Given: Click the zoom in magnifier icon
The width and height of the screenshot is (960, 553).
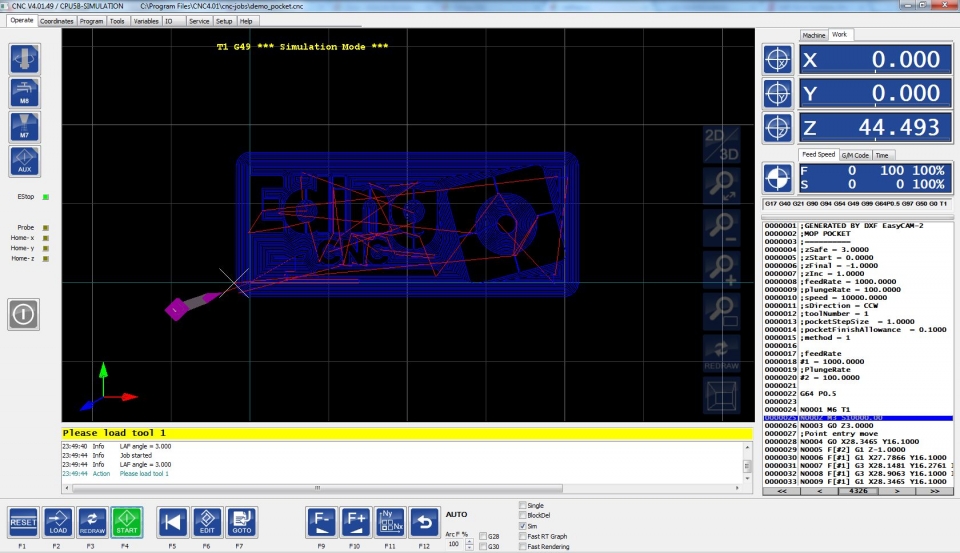Looking at the screenshot, I should (721, 269).
